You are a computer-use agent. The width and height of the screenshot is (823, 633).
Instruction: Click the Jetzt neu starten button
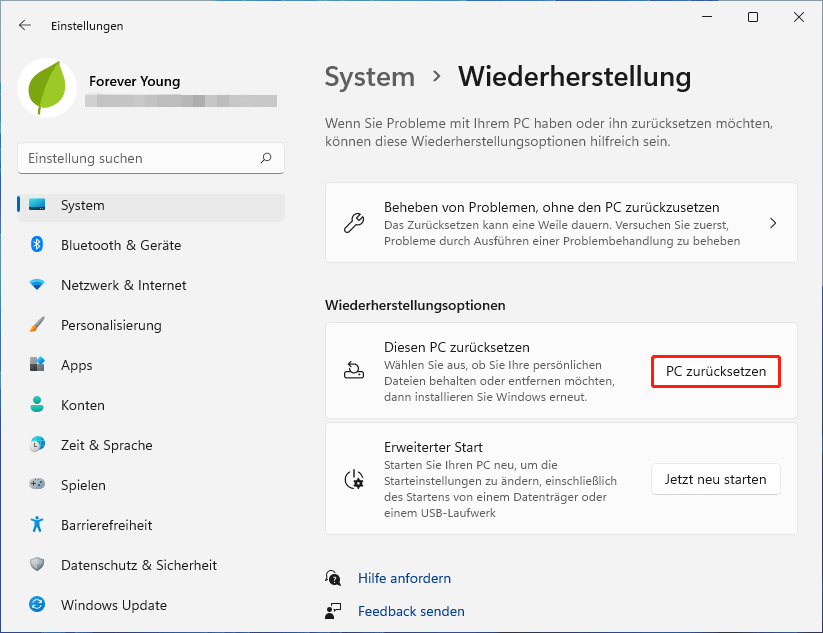(716, 479)
